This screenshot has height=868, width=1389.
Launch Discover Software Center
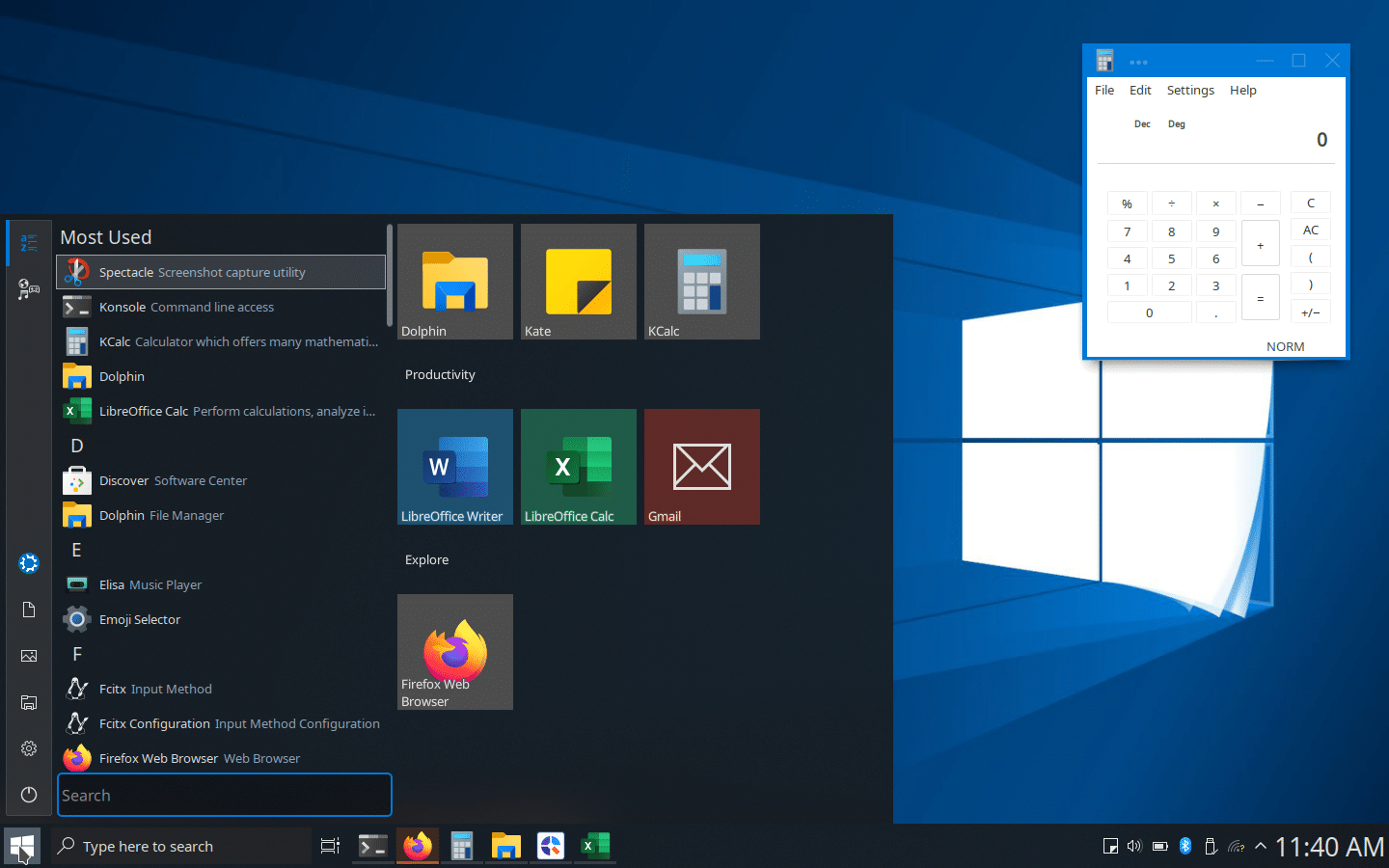[x=221, y=480]
